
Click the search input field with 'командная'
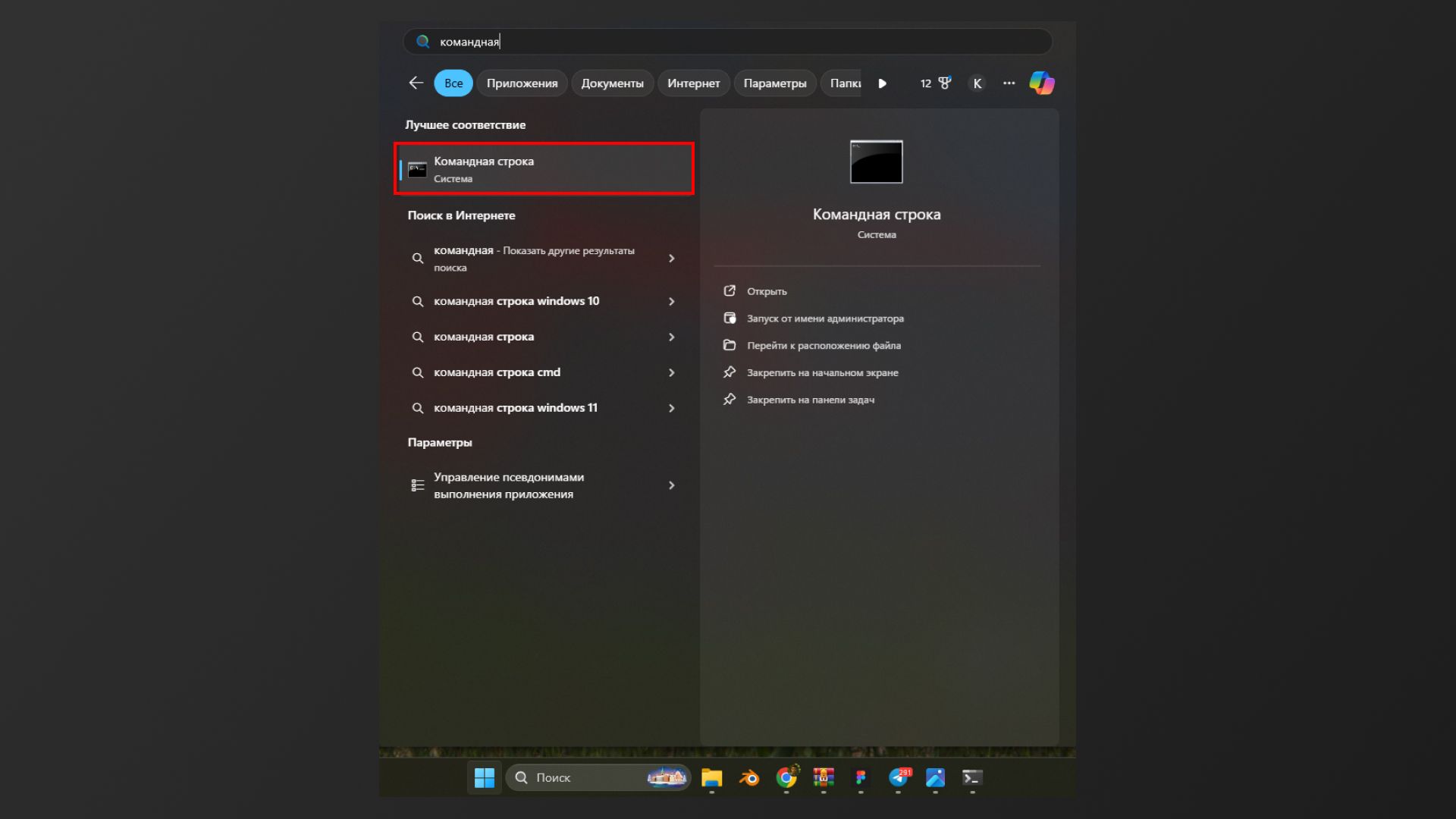coord(728,42)
